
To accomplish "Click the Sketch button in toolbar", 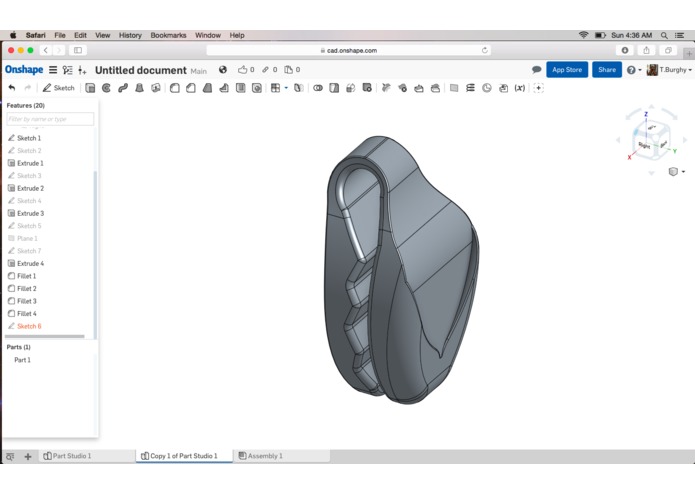I will coord(58,88).
